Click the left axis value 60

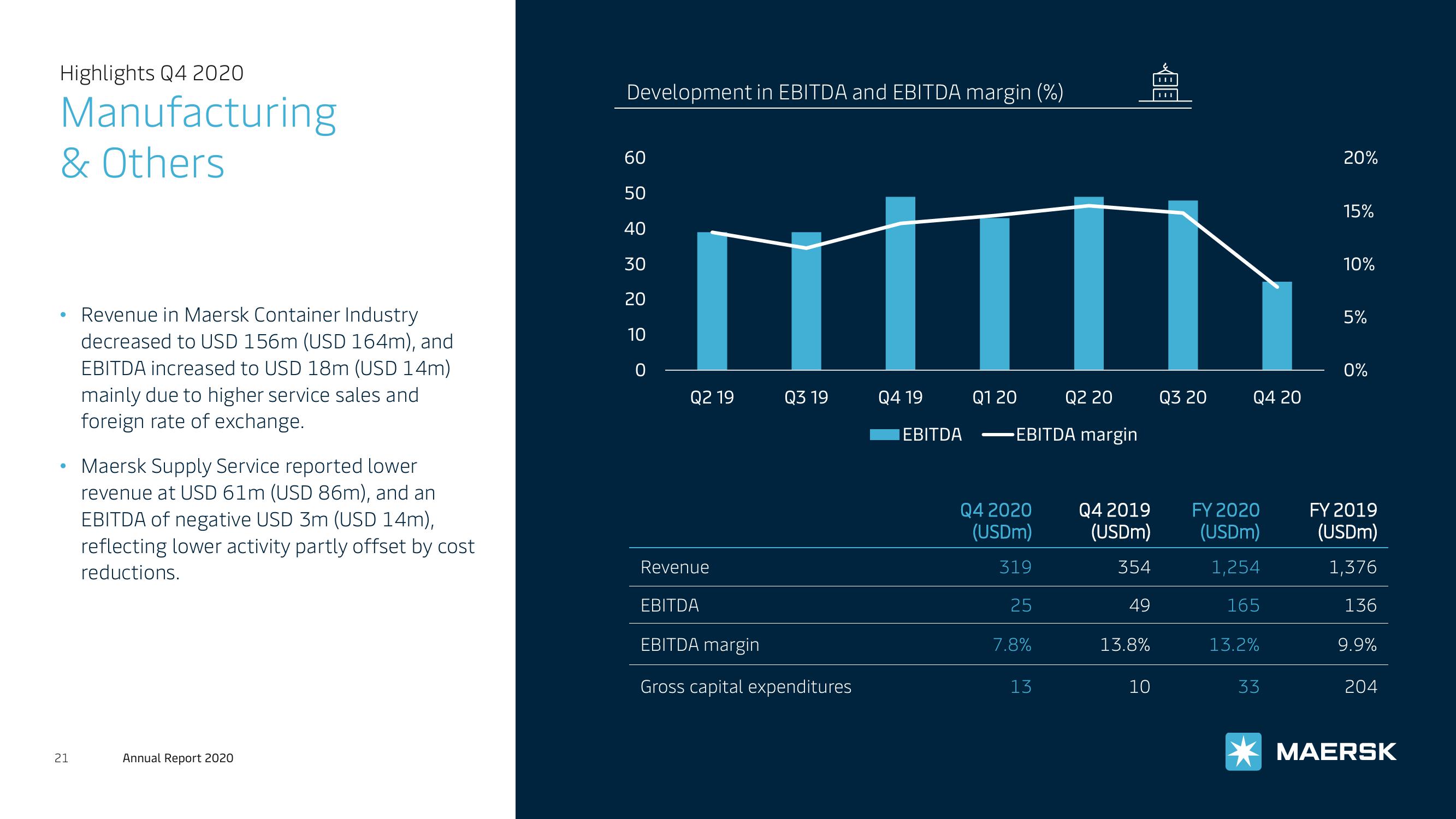pos(635,158)
